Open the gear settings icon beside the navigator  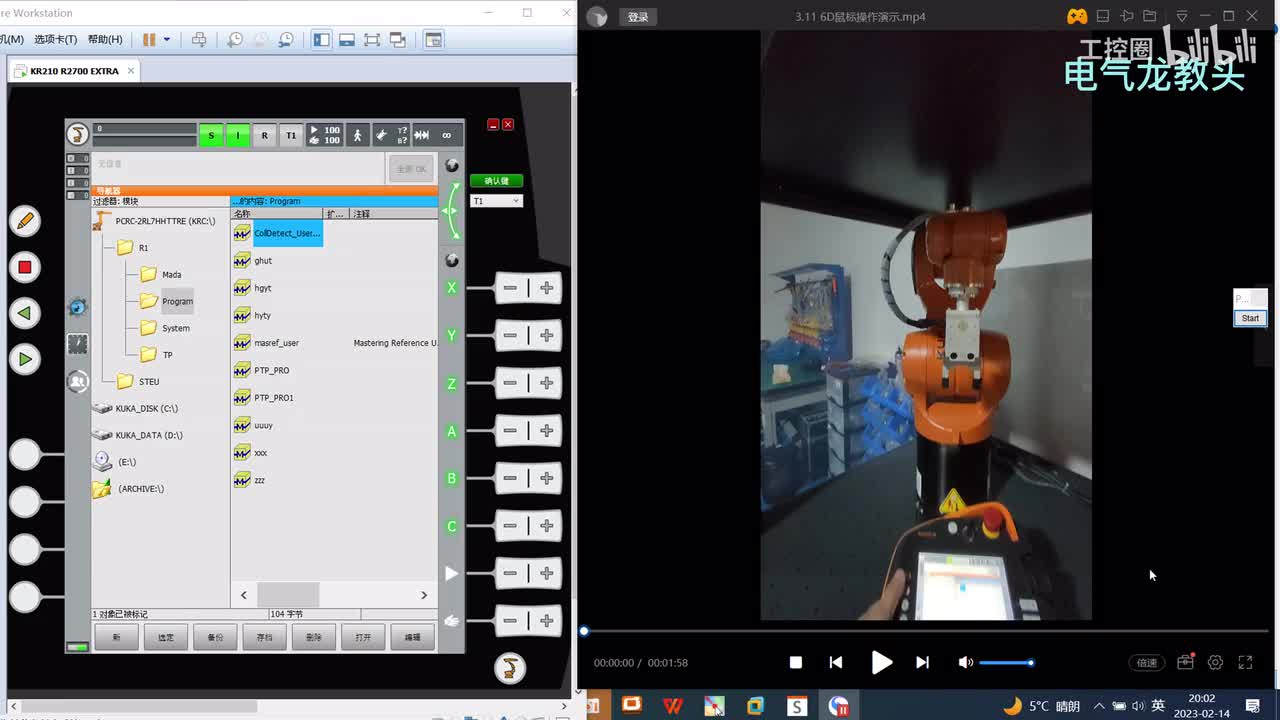77,307
